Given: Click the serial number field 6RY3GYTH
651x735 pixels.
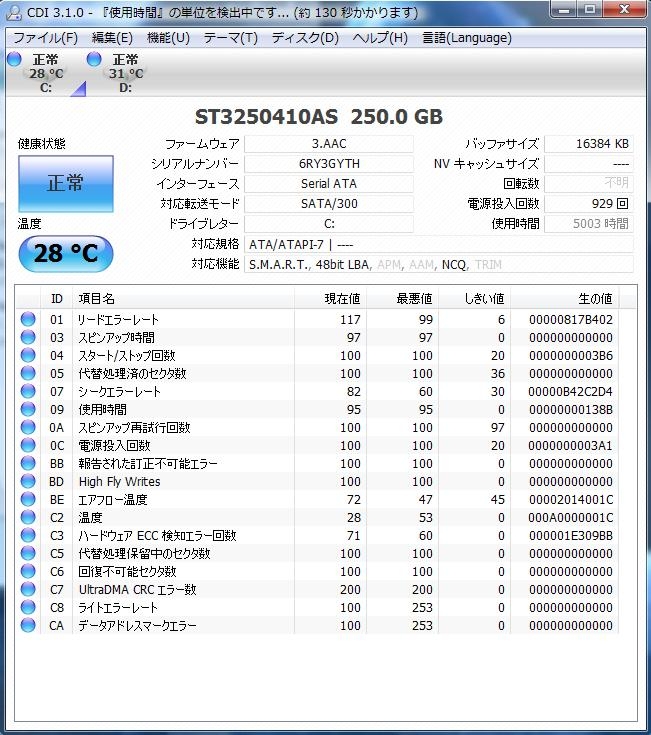Looking at the screenshot, I should click(x=329, y=164).
